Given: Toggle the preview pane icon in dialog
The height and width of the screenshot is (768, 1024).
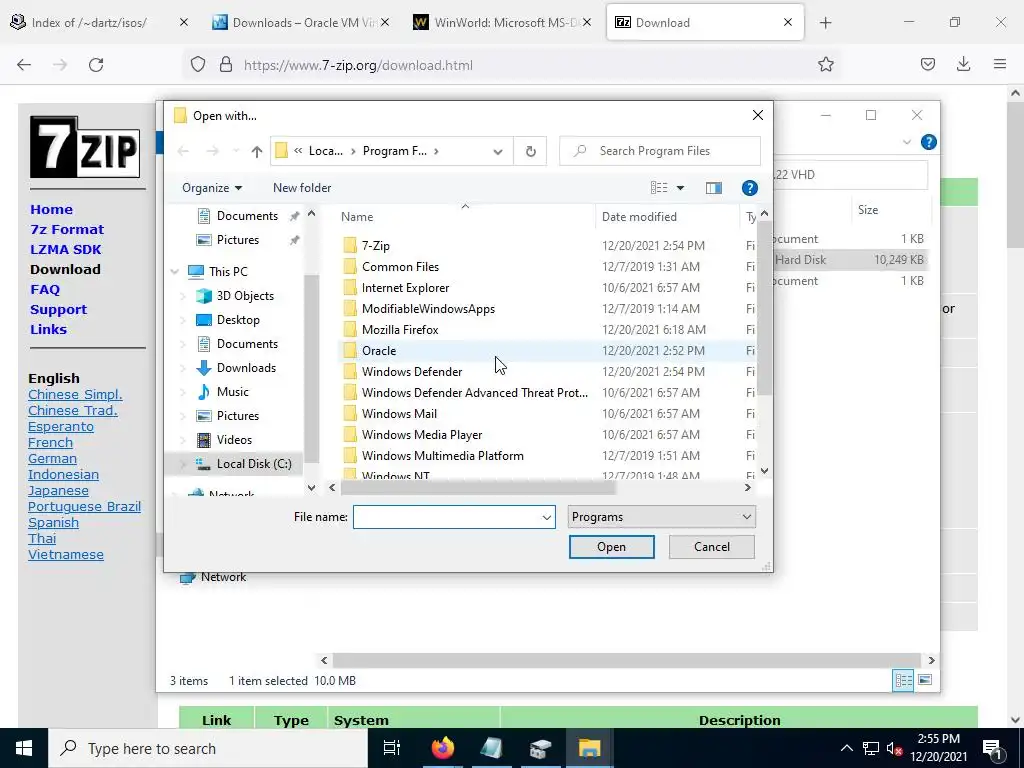Looking at the screenshot, I should pos(714,188).
